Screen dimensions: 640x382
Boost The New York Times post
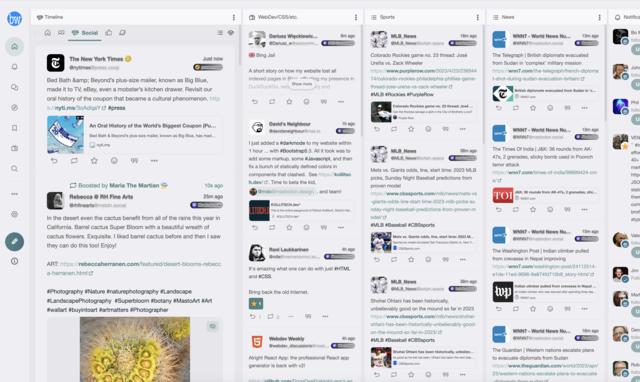[x=74, y=160]
